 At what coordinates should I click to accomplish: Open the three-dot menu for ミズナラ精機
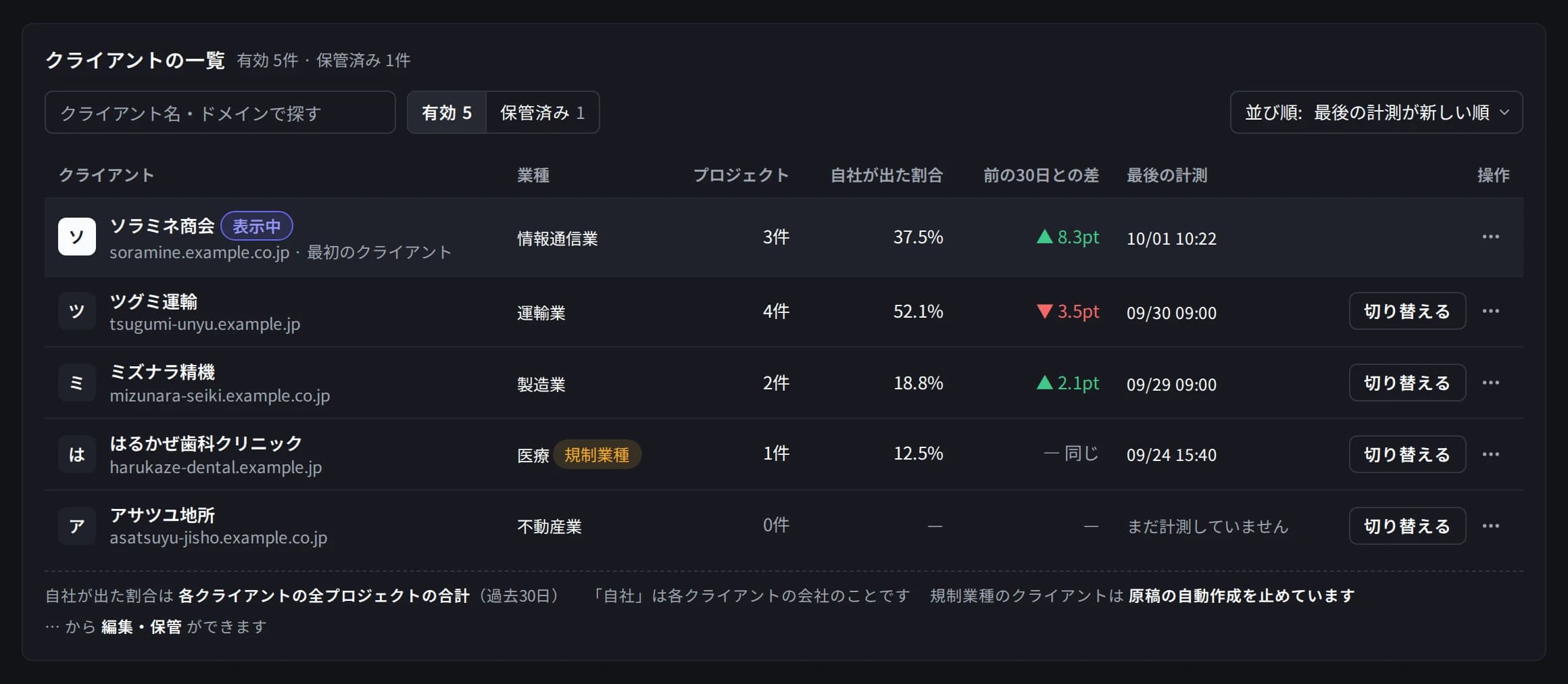[x=1490, y=383]
